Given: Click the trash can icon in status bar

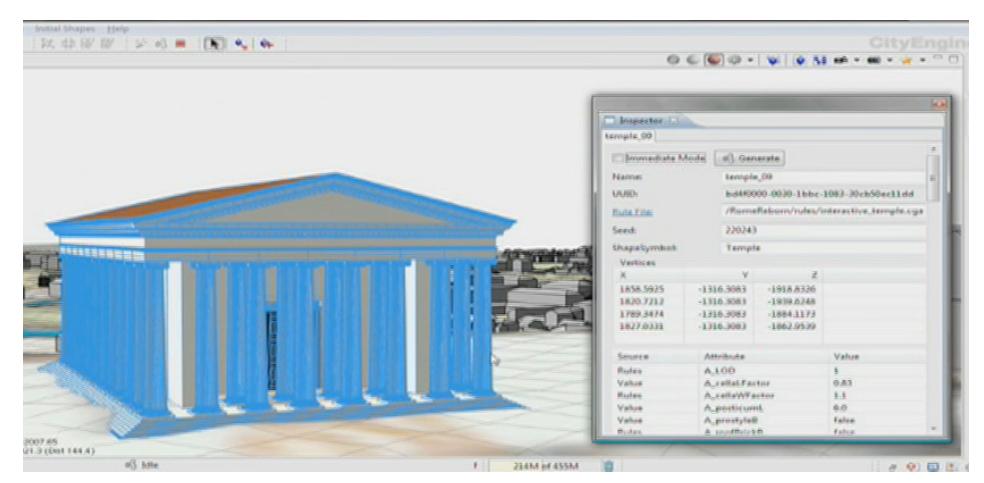Looking at the screenshot, I should point(608,466).
